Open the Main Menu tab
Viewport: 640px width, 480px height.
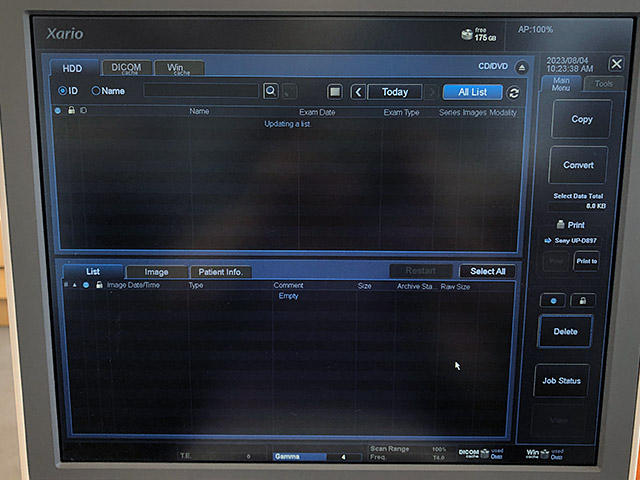[x=561, y=84]
